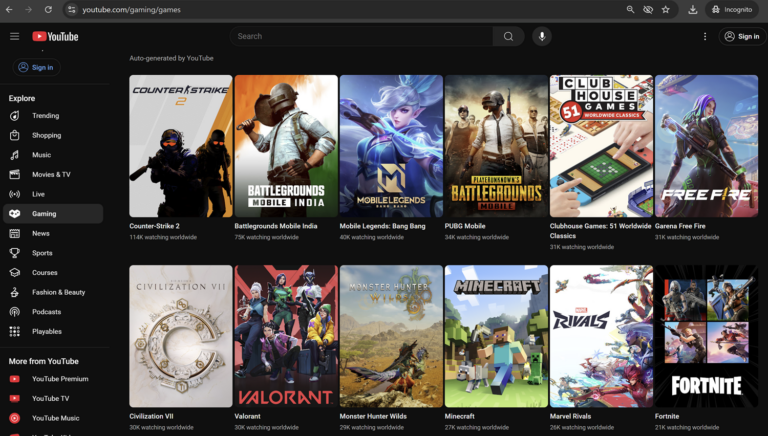Screen dimensions: 768x436
Task: Click the Podcasts icon
Action: click(15, 312)
